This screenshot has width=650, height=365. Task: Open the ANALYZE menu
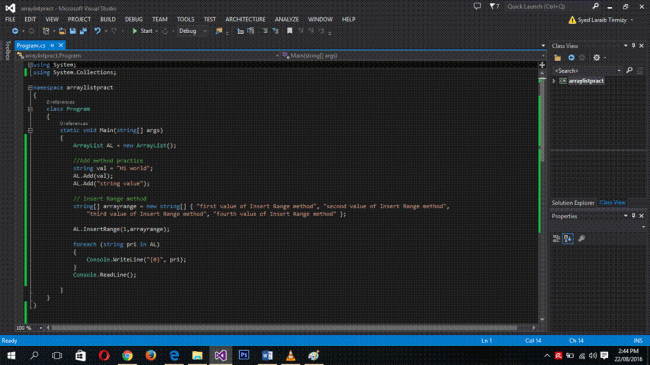click(286, 19)
